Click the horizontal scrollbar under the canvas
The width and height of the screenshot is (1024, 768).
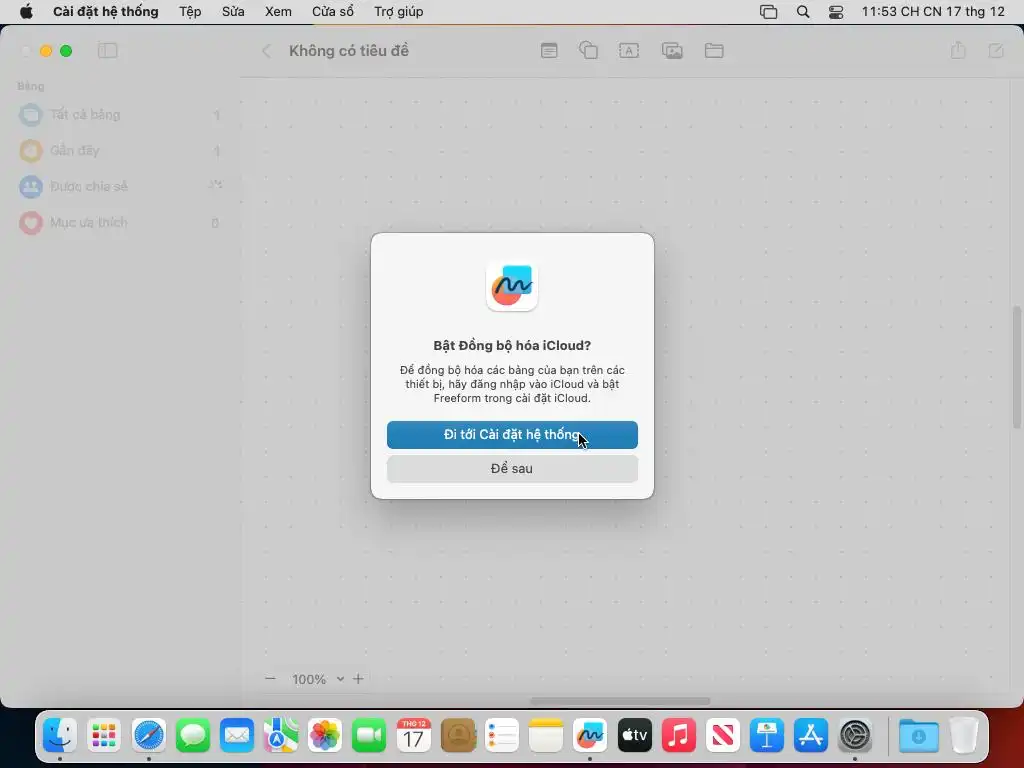coord(620,701)
